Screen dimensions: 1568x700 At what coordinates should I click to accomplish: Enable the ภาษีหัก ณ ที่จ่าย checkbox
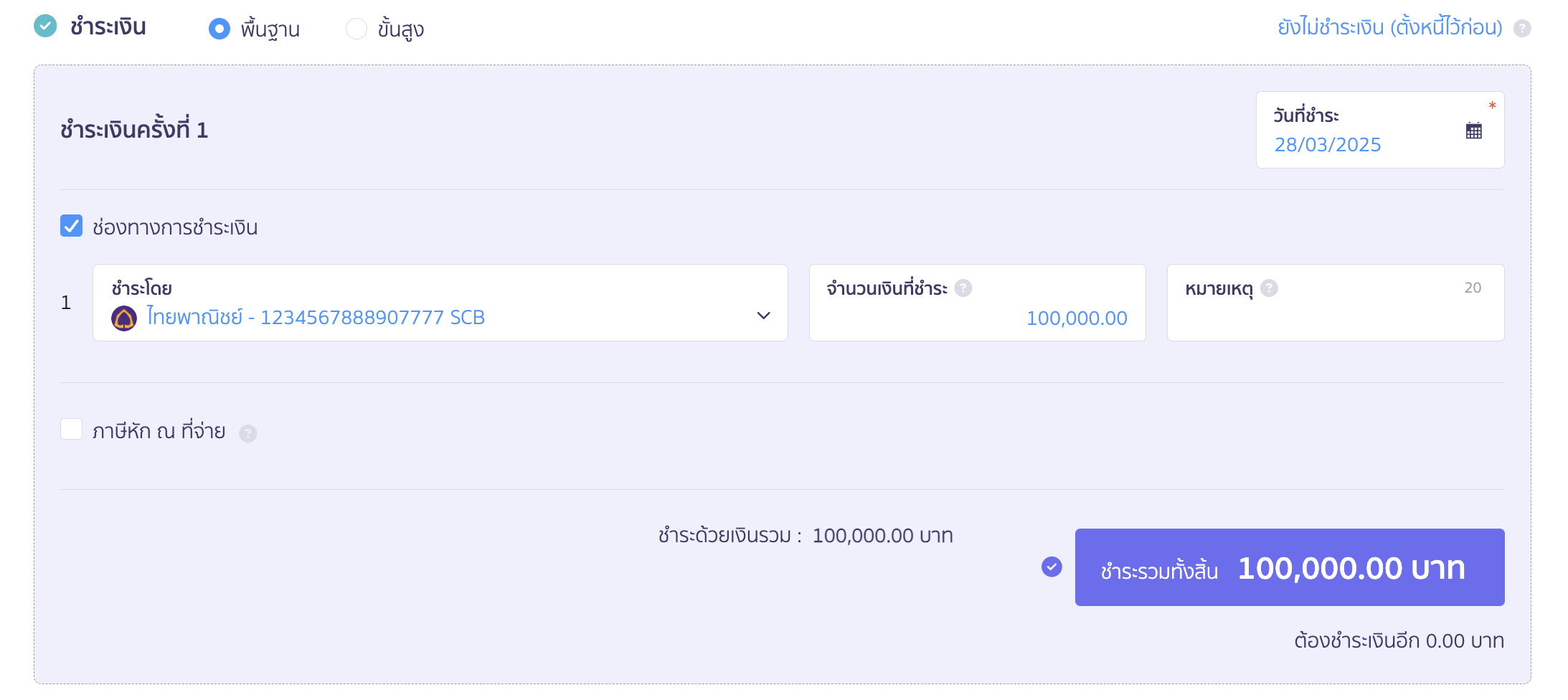72,430
